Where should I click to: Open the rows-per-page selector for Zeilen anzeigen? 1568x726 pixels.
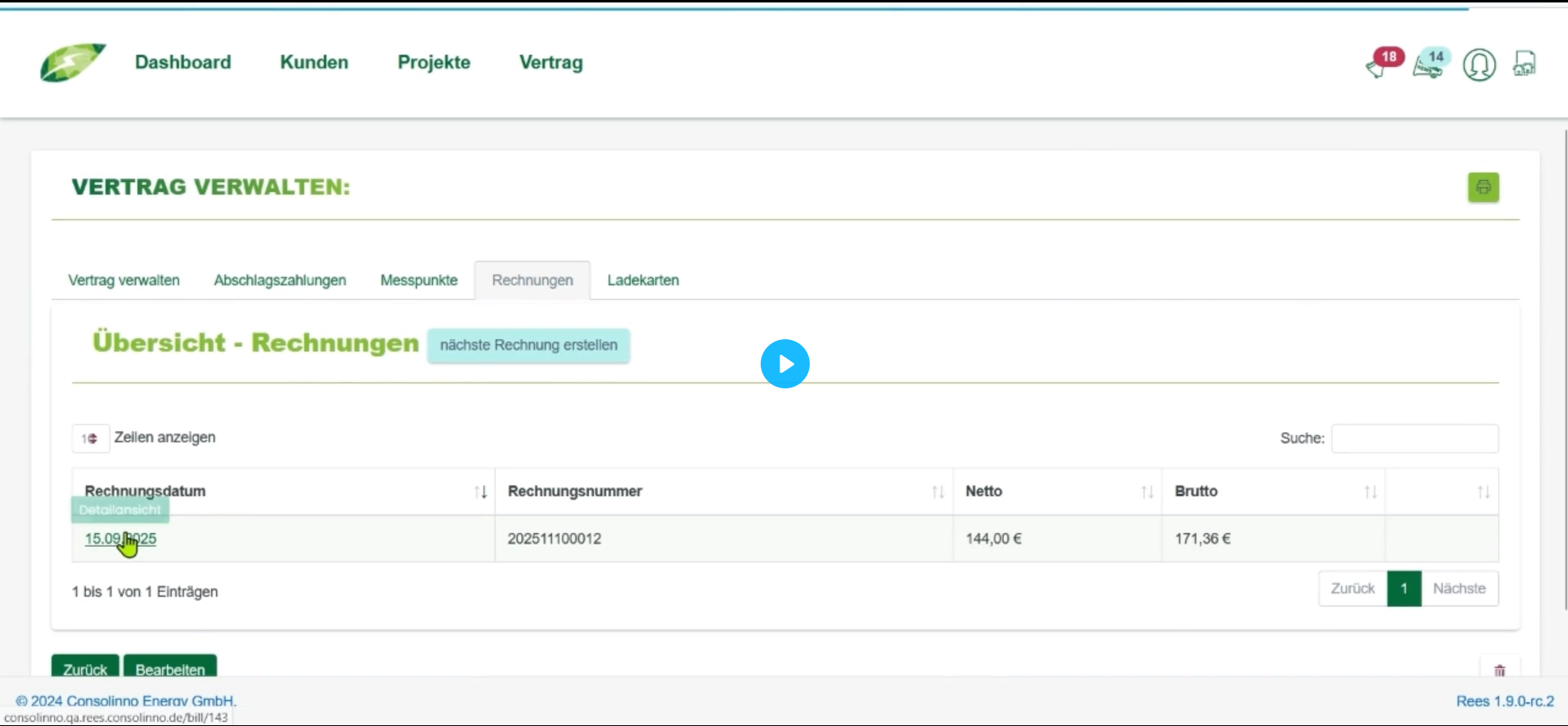click(90, 438)
